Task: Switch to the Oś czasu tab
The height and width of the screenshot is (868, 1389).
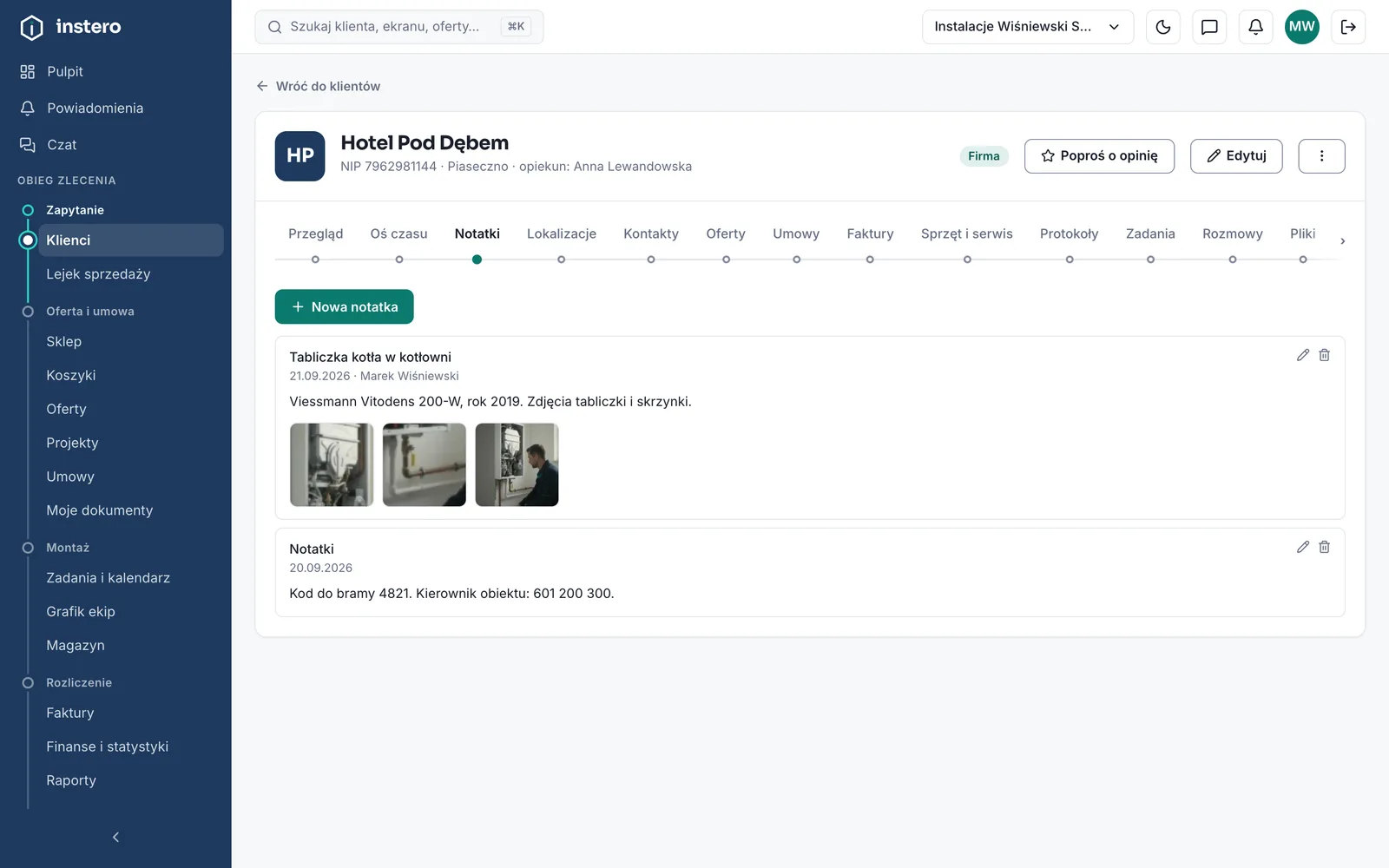Action: pos(399,234)
